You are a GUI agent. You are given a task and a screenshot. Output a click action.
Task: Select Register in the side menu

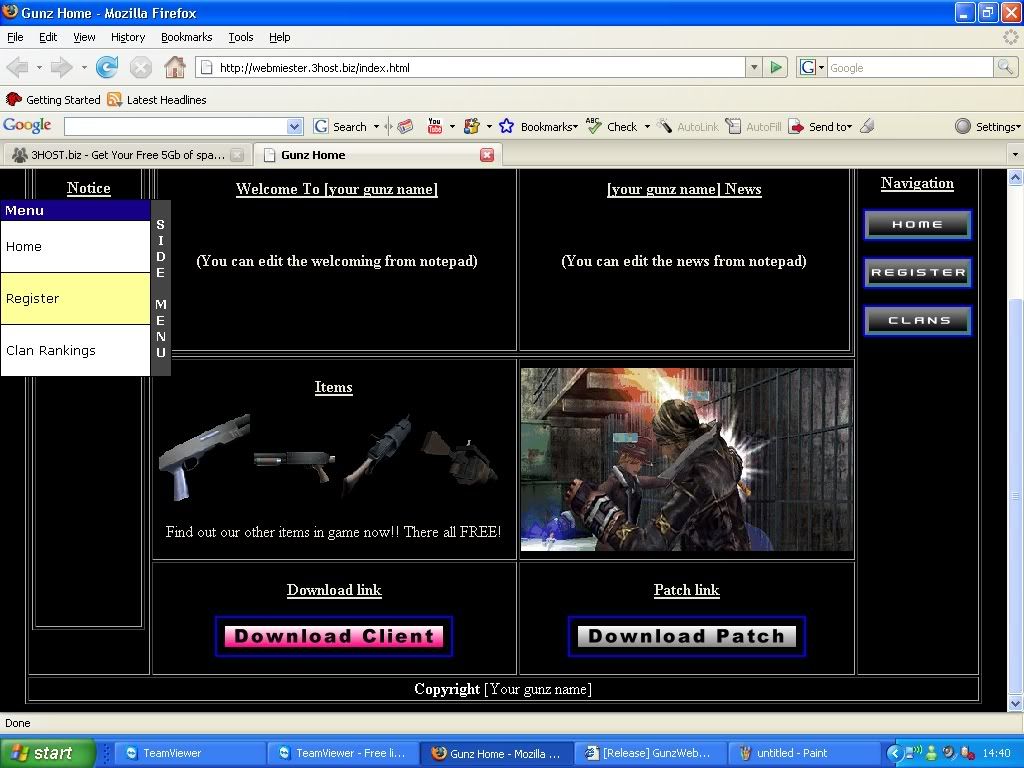tap(75, 298)
